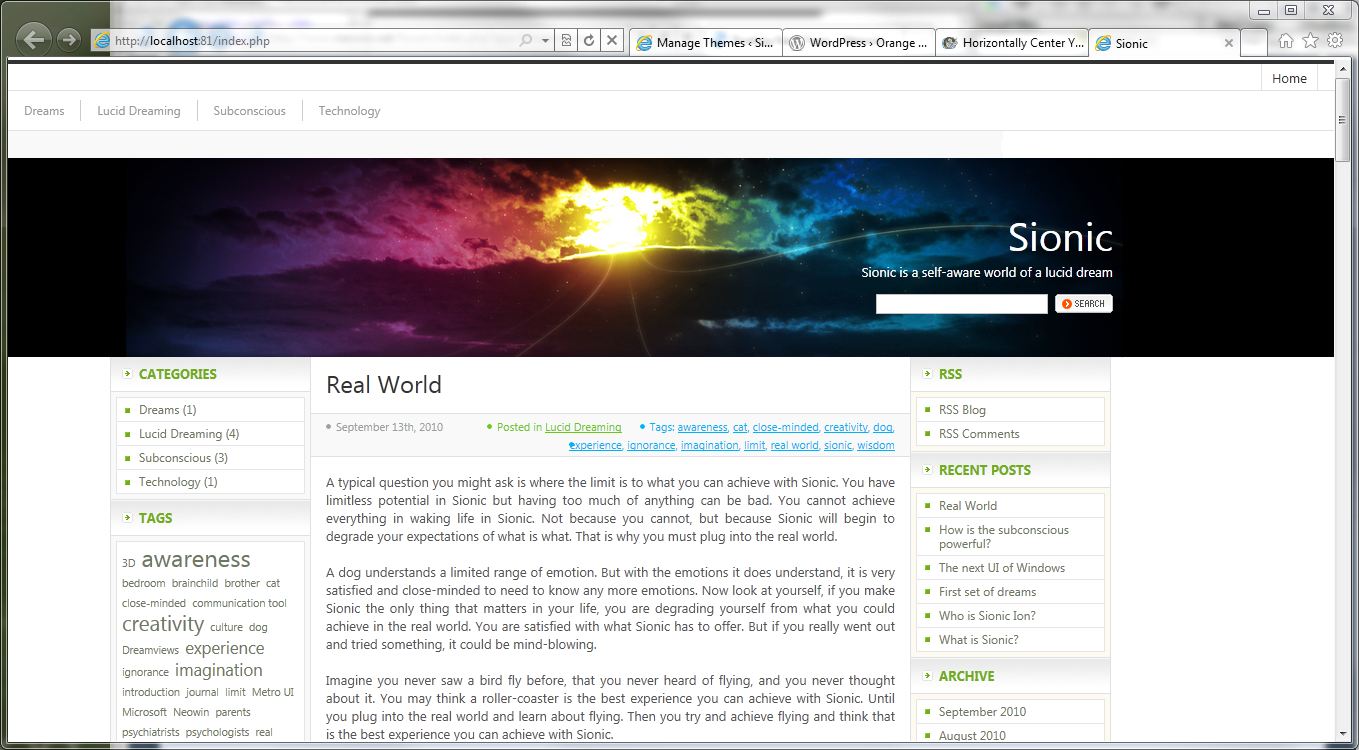Open Lucid Dreaming in the top navigation bar
This screenshot has height=750, width=1359.
point(139,111)
